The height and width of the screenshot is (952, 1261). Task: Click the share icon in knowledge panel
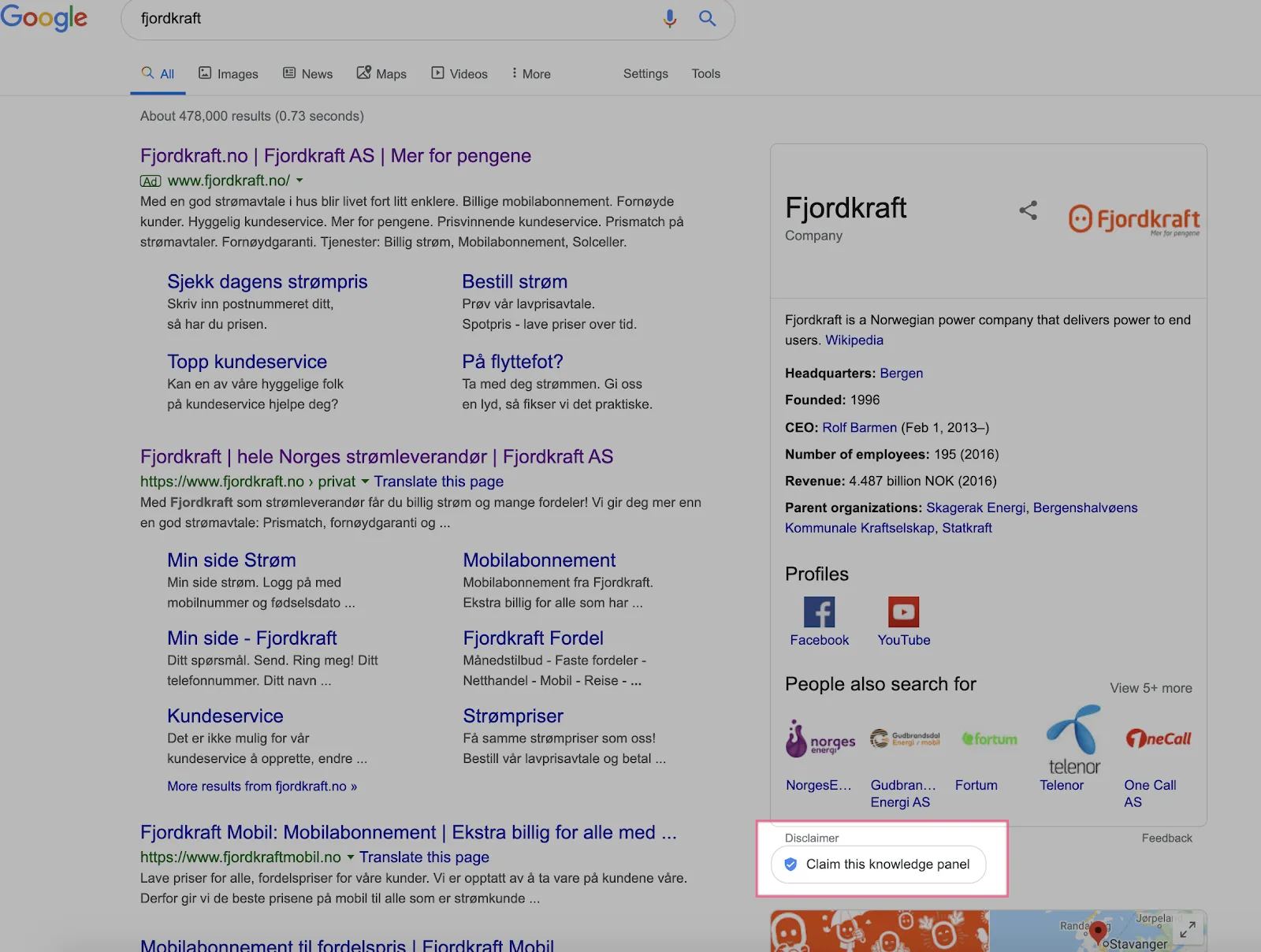pyautogui.click(x=1028, y=210)
